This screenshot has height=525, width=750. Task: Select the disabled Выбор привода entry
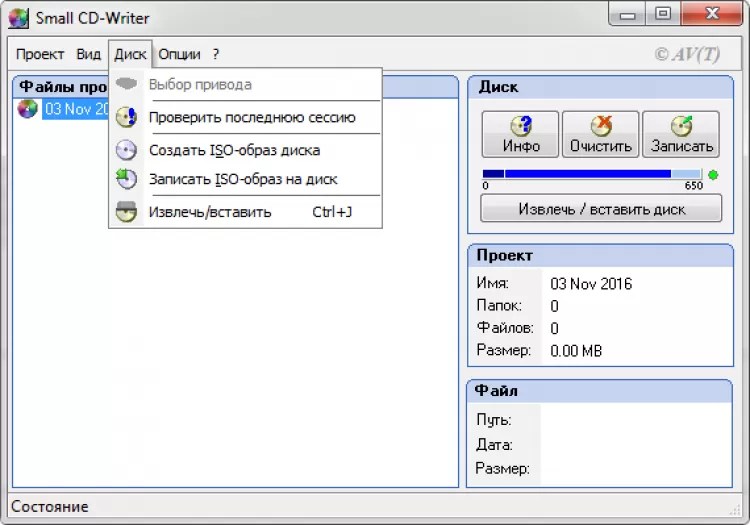(245, 84)
